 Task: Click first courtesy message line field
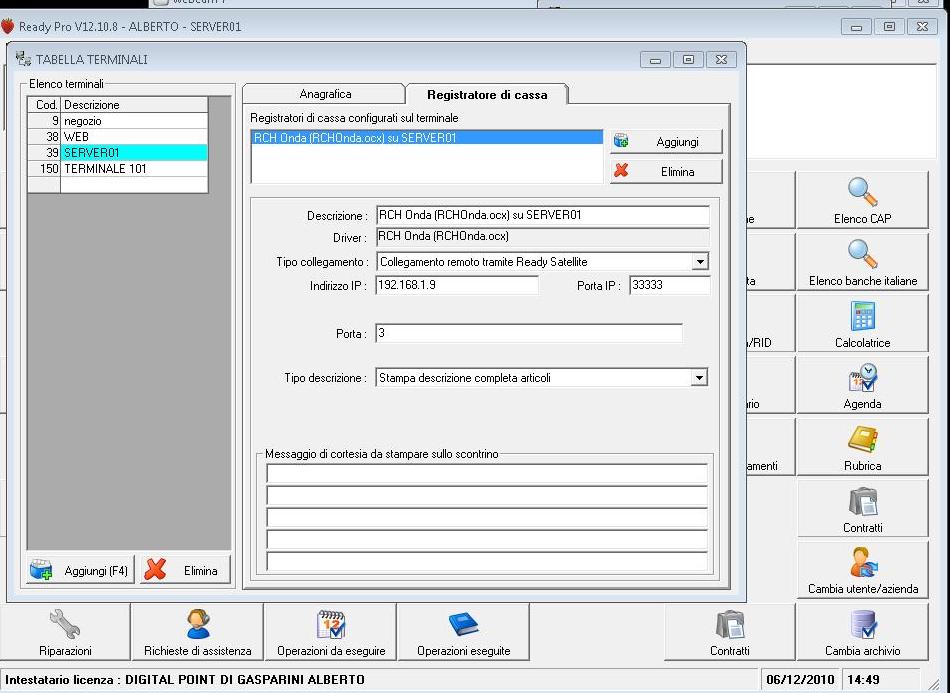[x=487, y=473]
